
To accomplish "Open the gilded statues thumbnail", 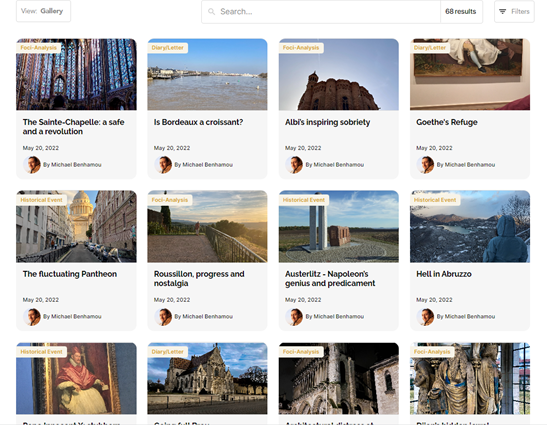I will point(470,378).
